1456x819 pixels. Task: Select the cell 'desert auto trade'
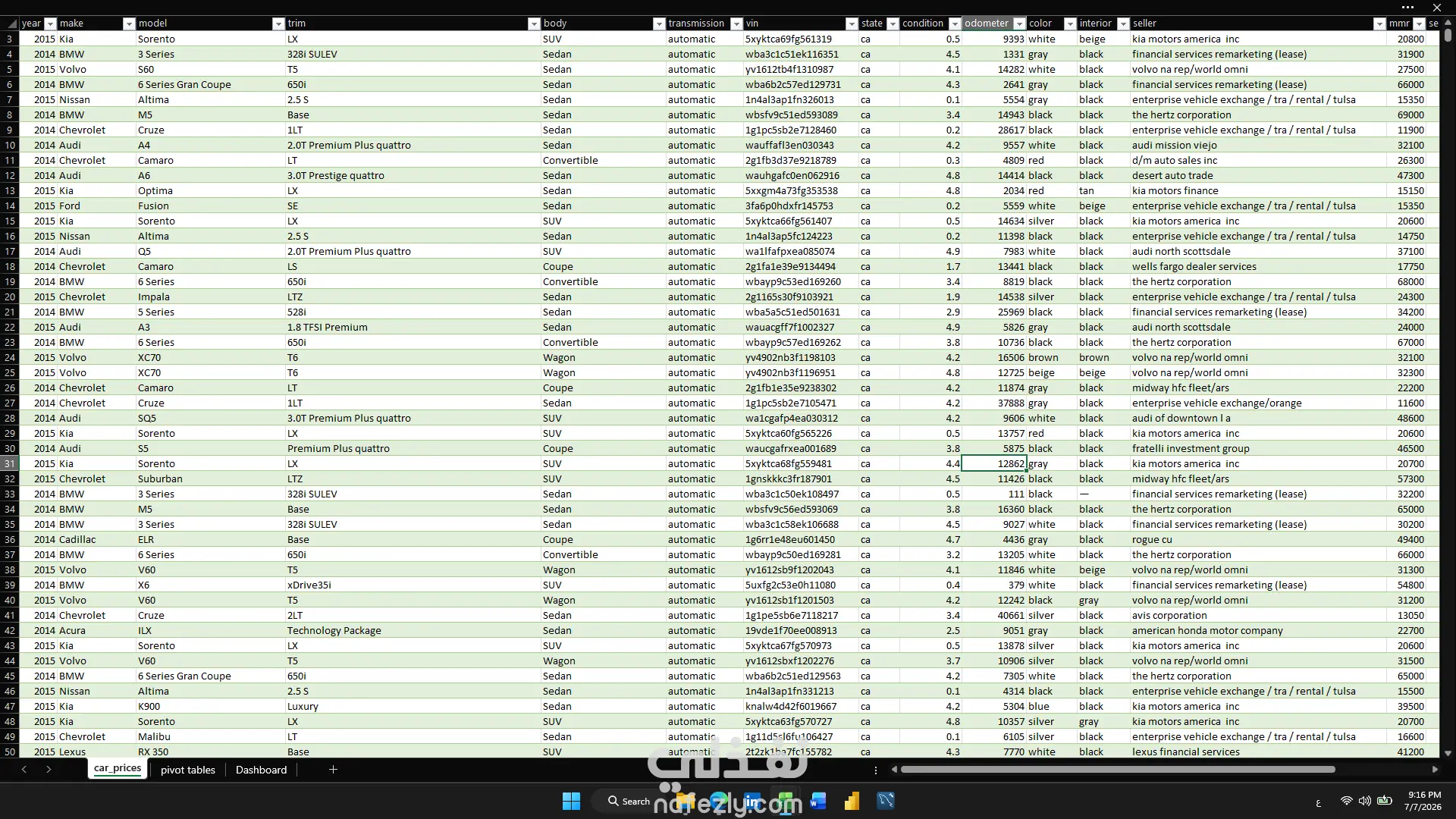(x=1258, y=175)
